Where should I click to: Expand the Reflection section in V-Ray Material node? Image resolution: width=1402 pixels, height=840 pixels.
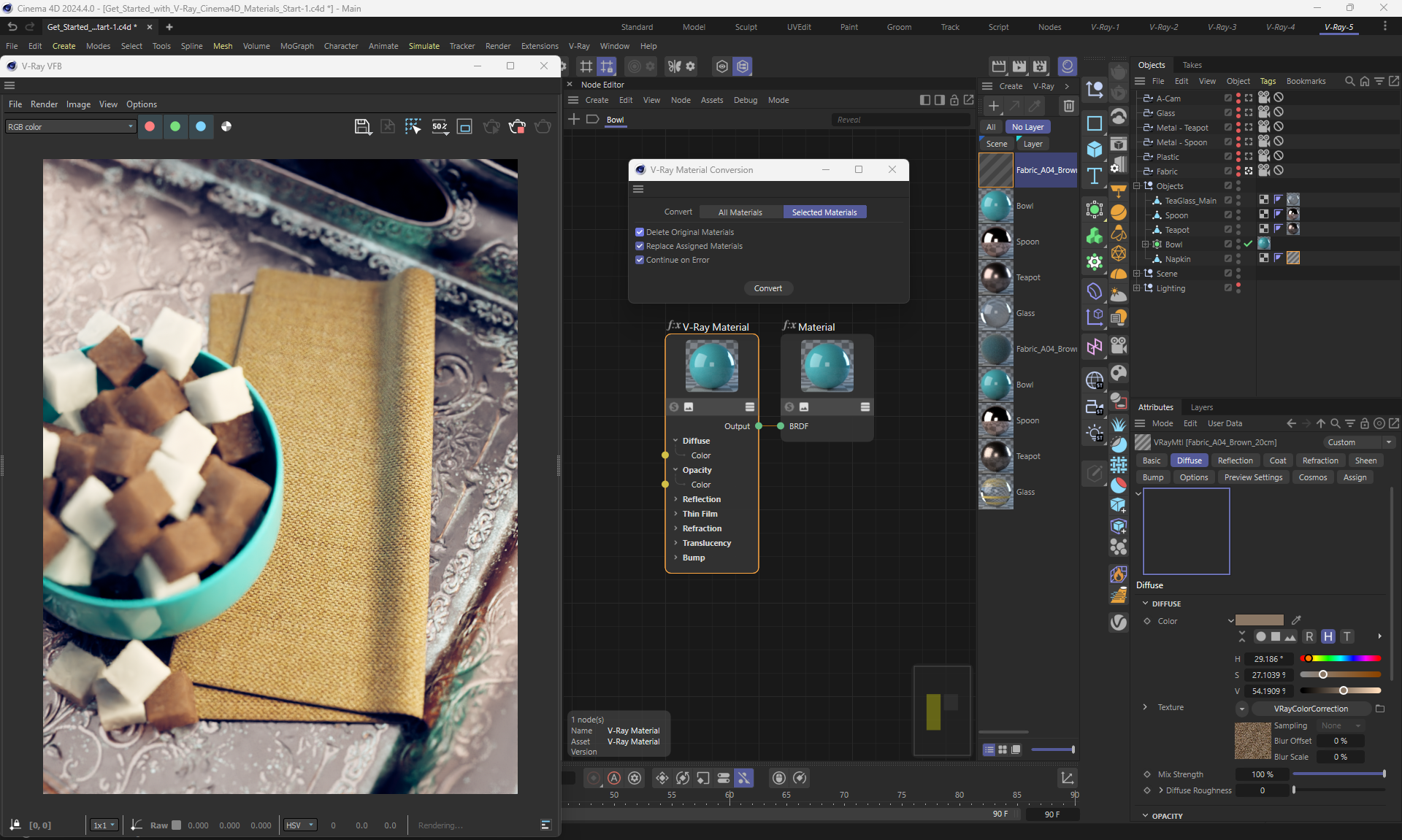pyautogui.click(x=676, y=499)
